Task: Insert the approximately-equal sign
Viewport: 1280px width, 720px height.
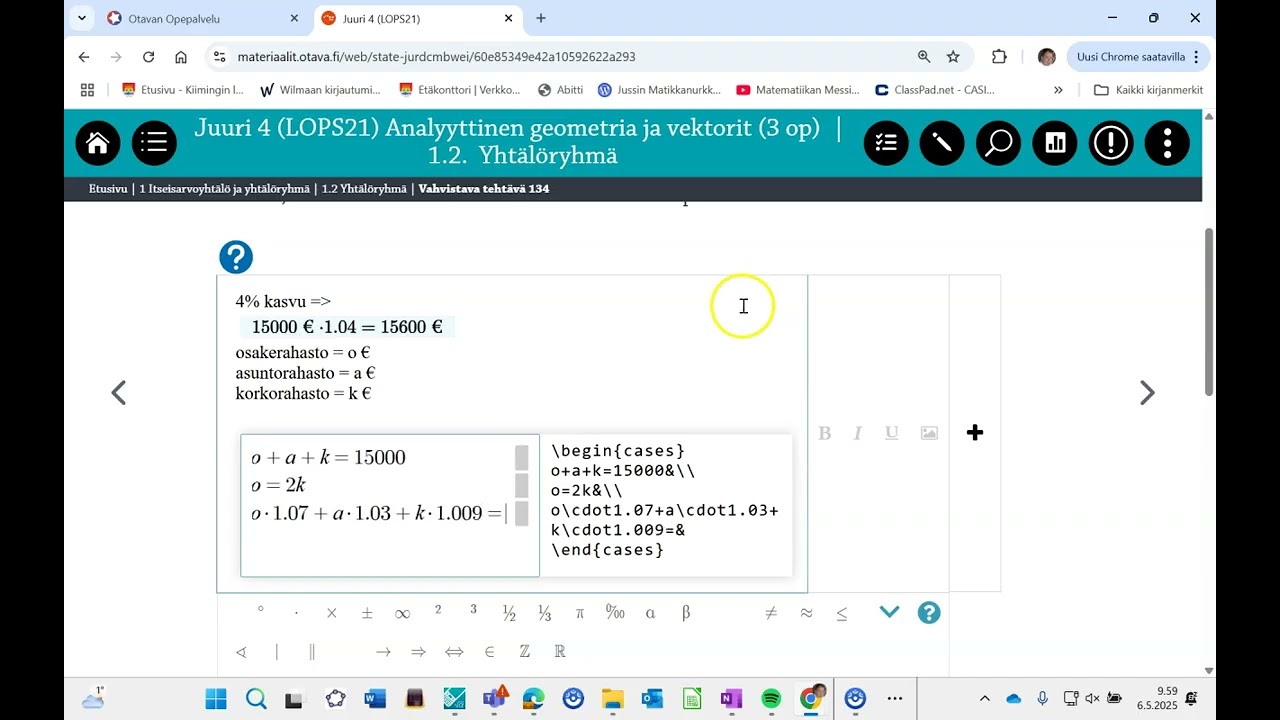Action: (x=806, y=613)
